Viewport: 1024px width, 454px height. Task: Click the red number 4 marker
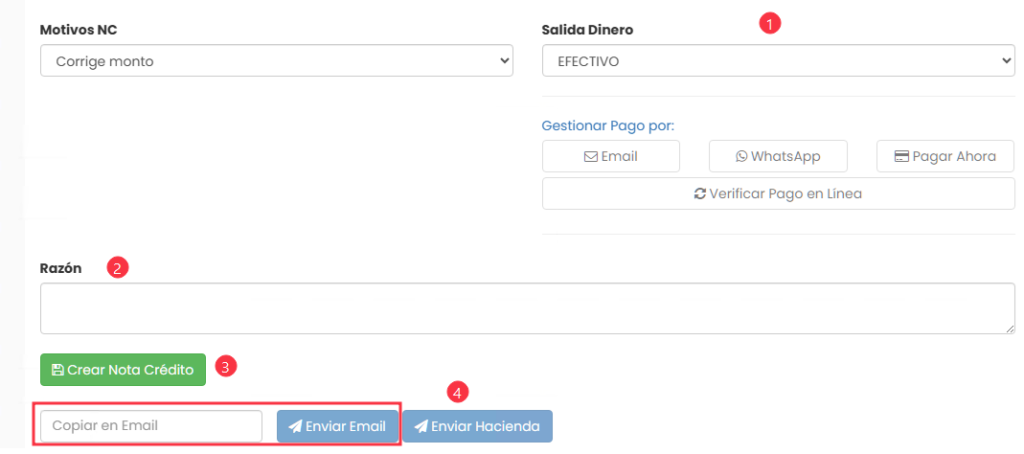(x=457, y=392)
